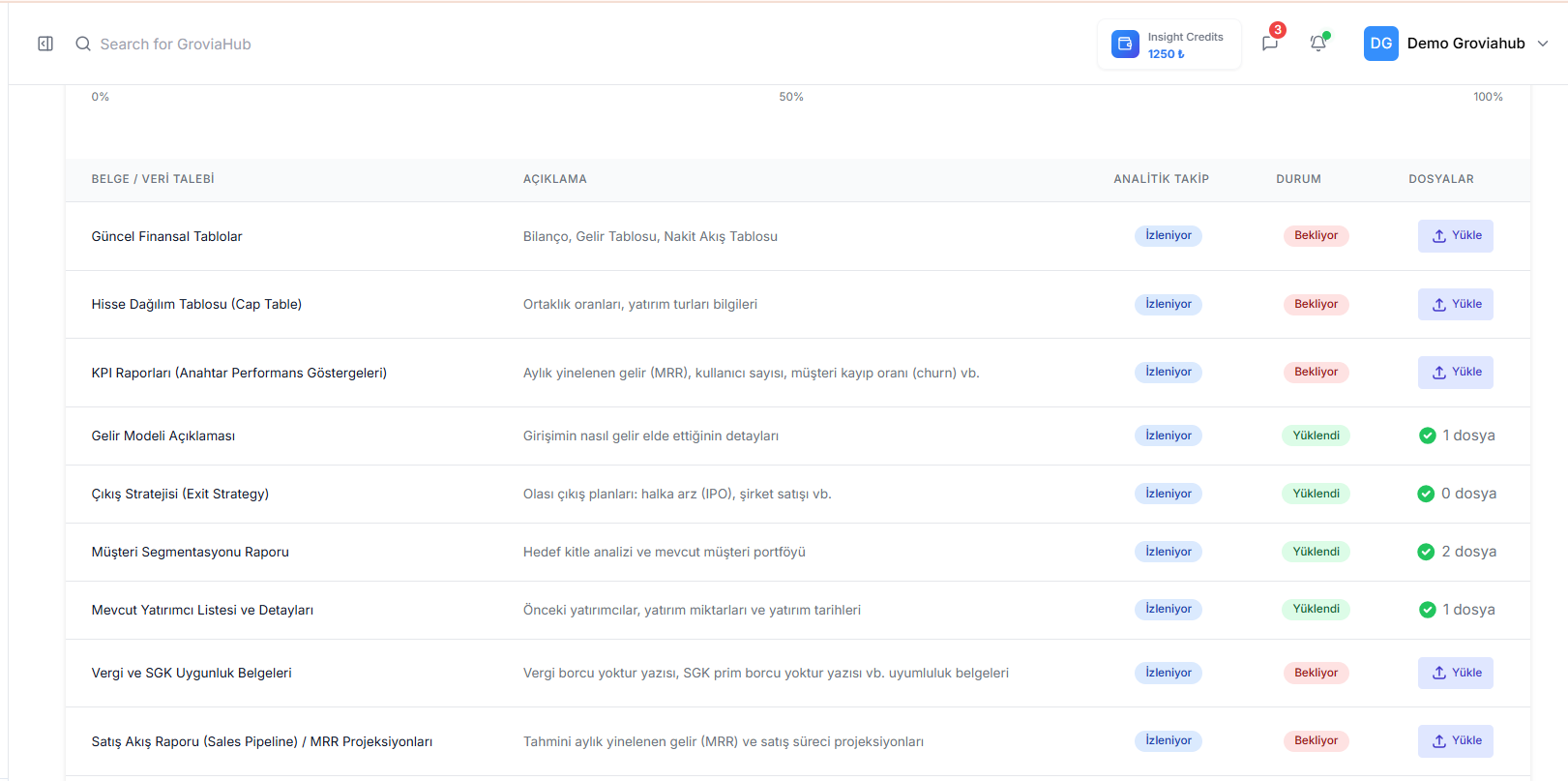Toggle İzleniyor badge for Çıkış Stratejisi
This screenshot has width=1568, height=781.
(1168, 494)
